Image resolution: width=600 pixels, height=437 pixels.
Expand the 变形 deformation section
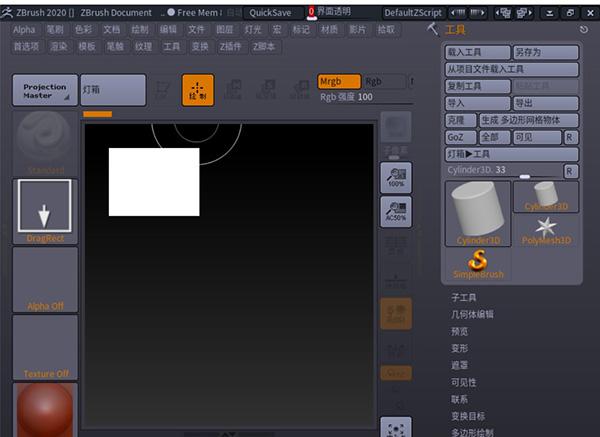pos(459,348)
